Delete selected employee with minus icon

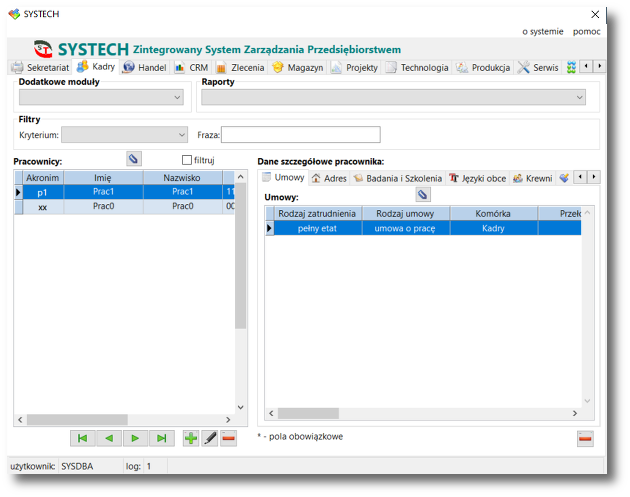tap(229, 438)
